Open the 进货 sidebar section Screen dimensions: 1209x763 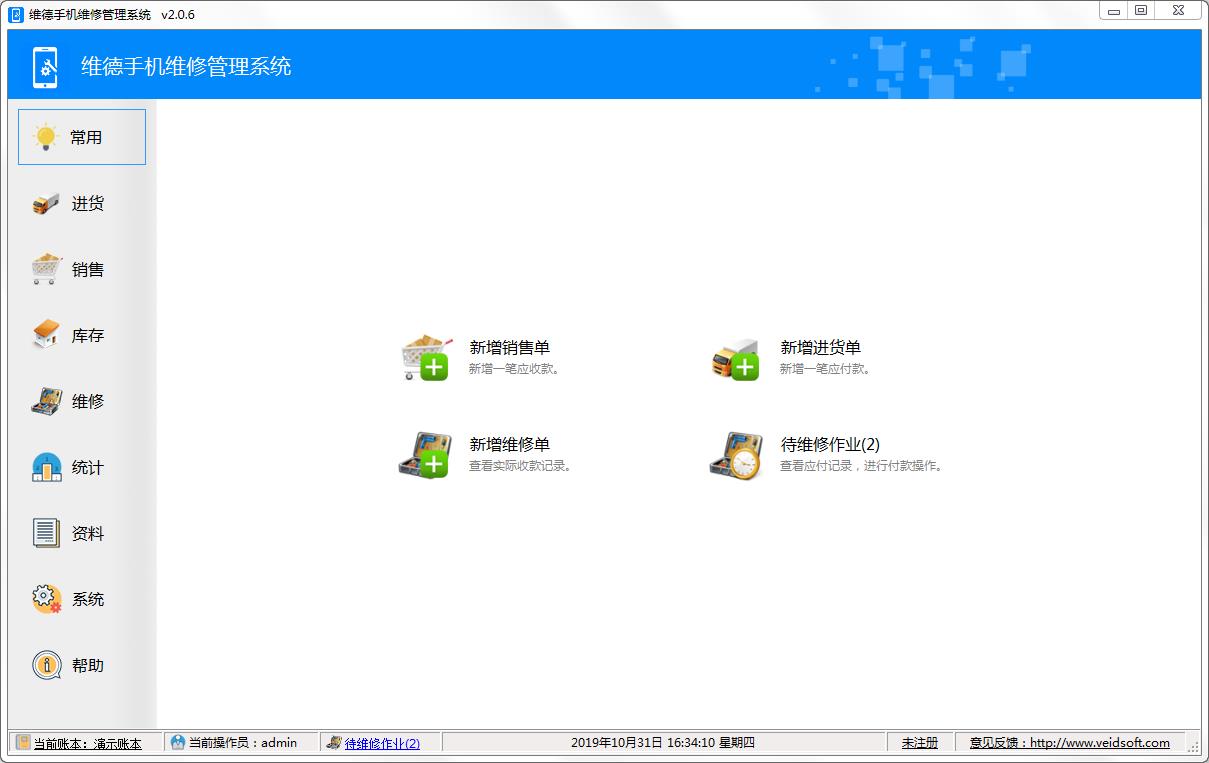coord(82,203)
